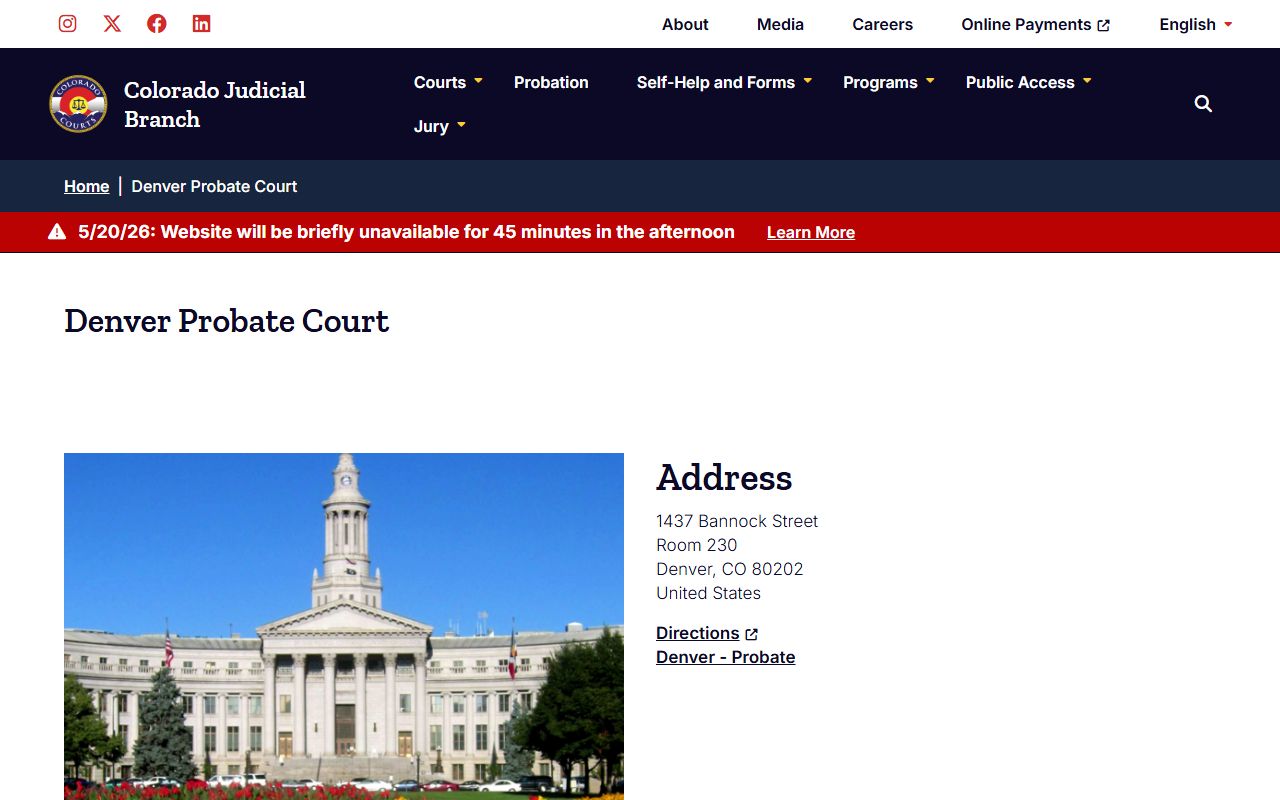Screen dimensions: 1280x800
Task: Open the Instagram social icon
Action: (67, 24)
